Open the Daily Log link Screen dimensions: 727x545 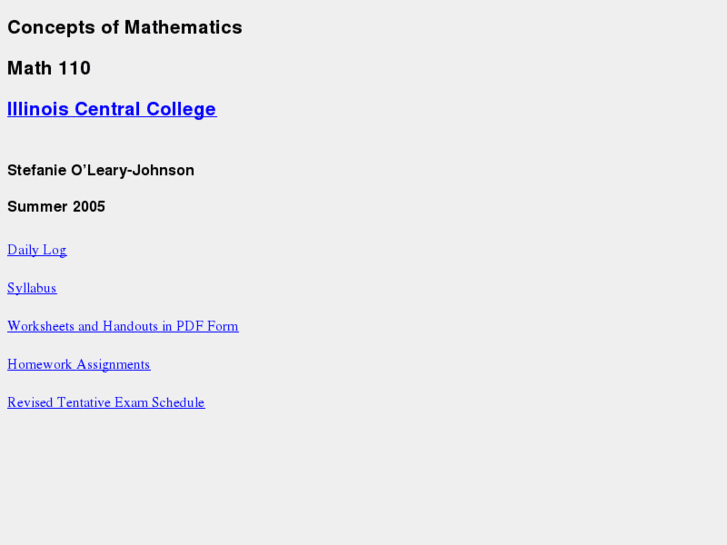37,250
